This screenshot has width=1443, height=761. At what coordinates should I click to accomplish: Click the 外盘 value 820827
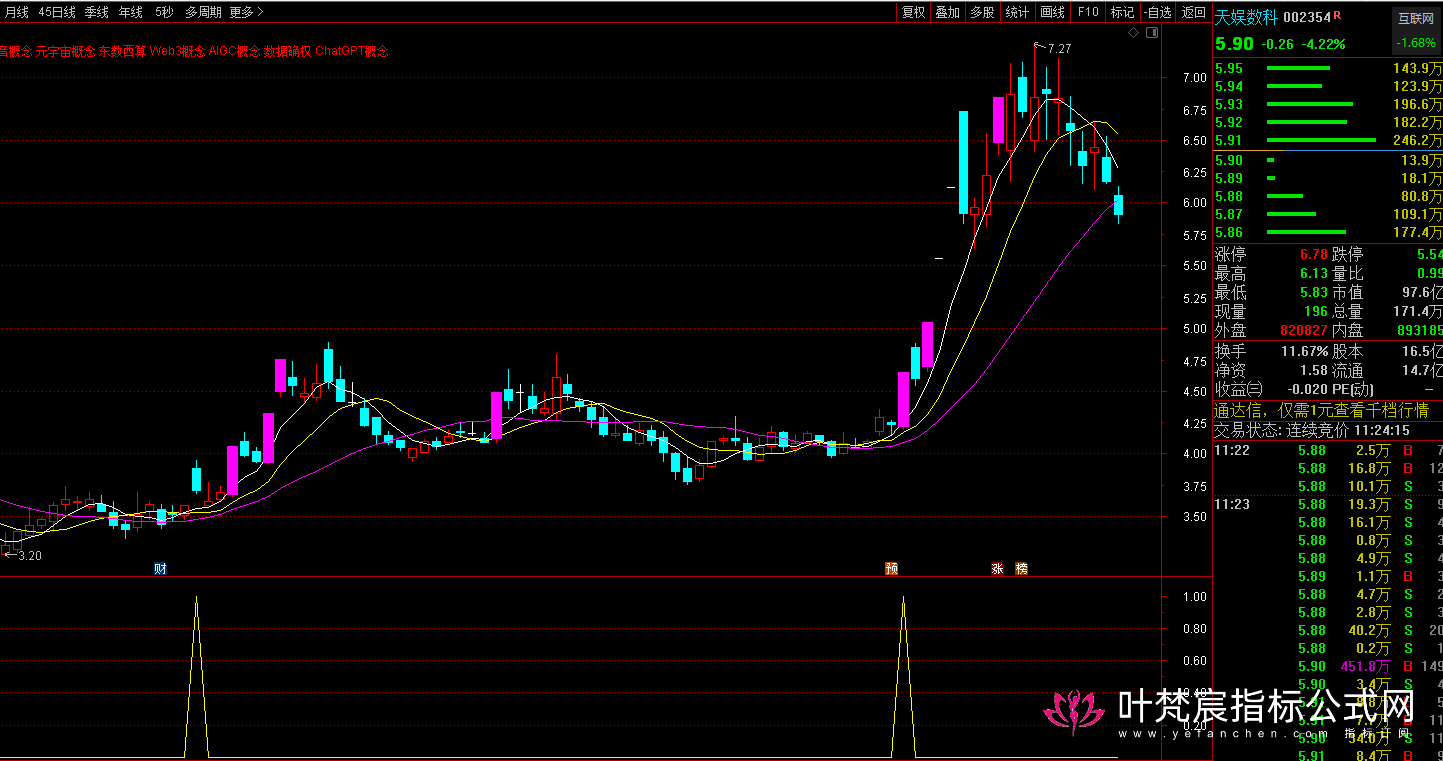click(x=1304, y=330)
